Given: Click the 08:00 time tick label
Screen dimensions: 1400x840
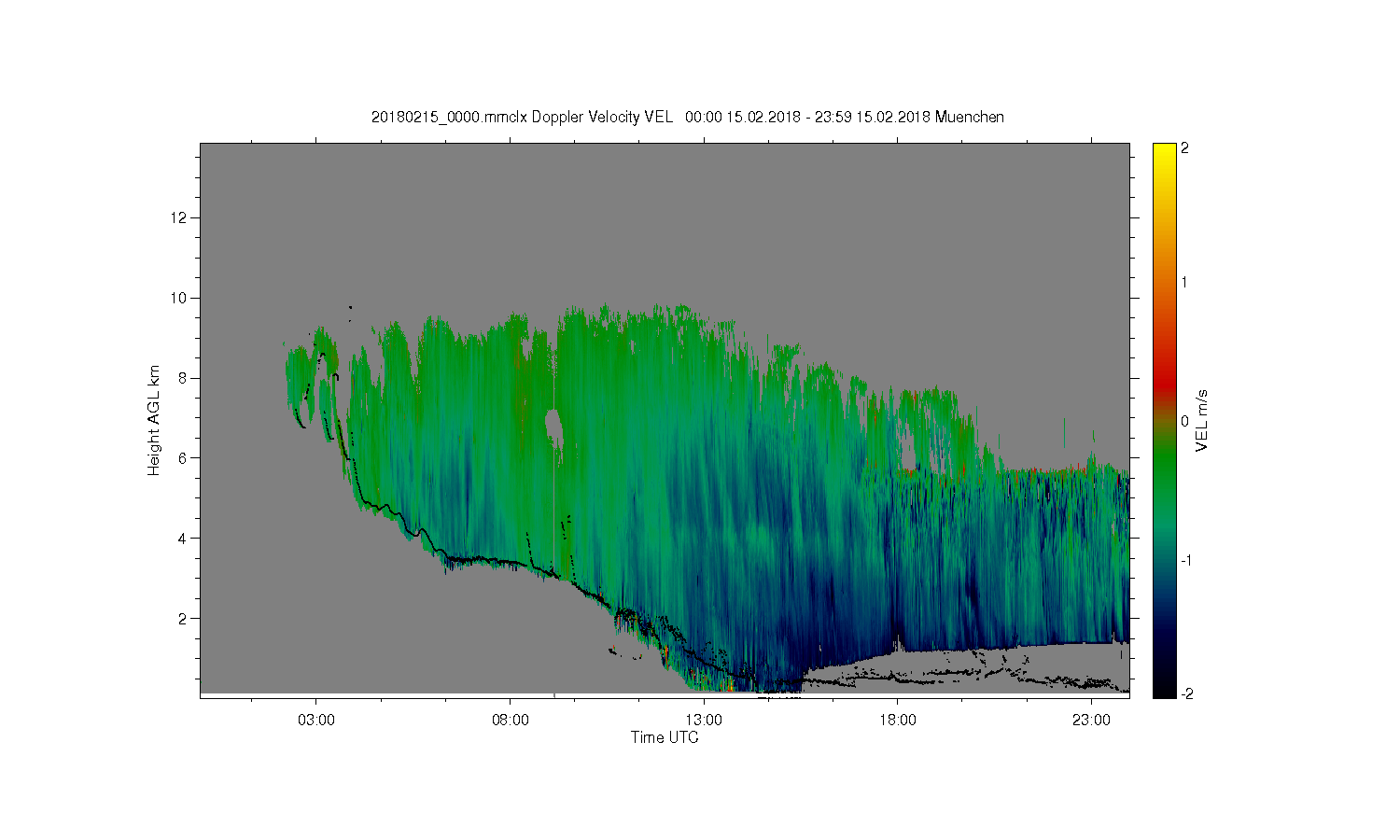Looking at the screenshot, I should pyautogui.click(x=511, y=721).
